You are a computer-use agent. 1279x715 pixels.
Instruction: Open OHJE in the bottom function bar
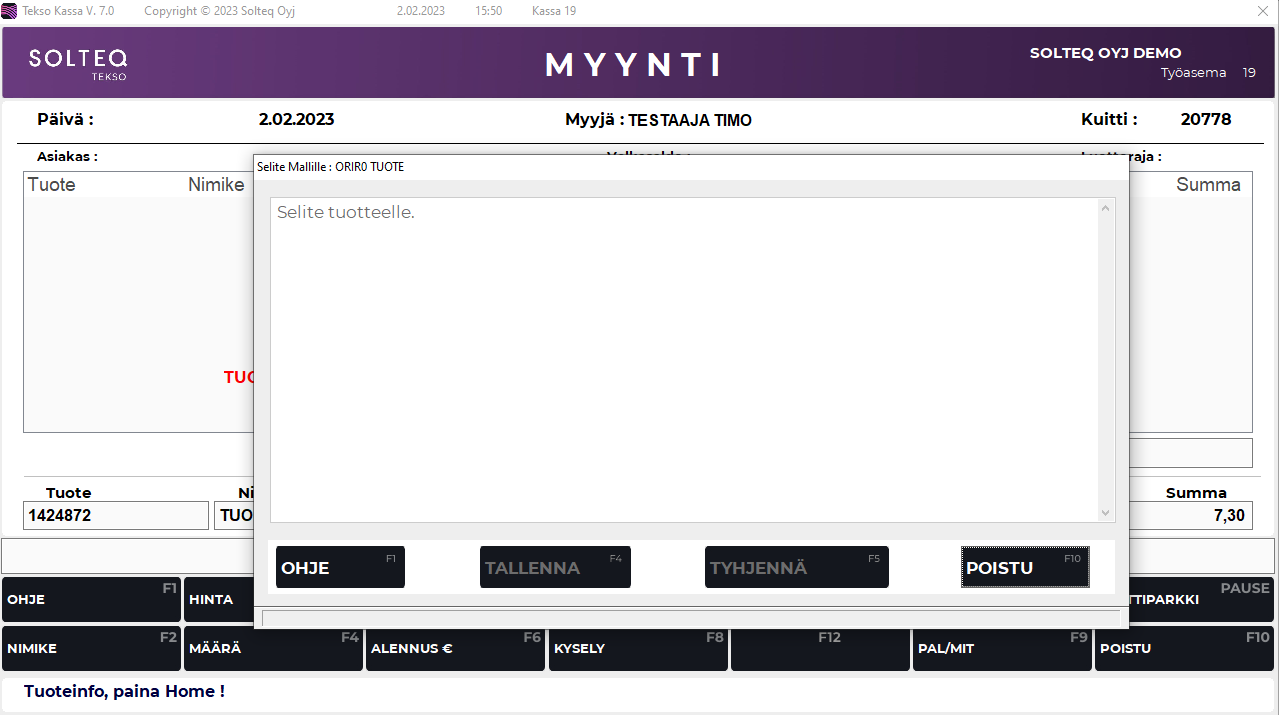pos(91,600)
